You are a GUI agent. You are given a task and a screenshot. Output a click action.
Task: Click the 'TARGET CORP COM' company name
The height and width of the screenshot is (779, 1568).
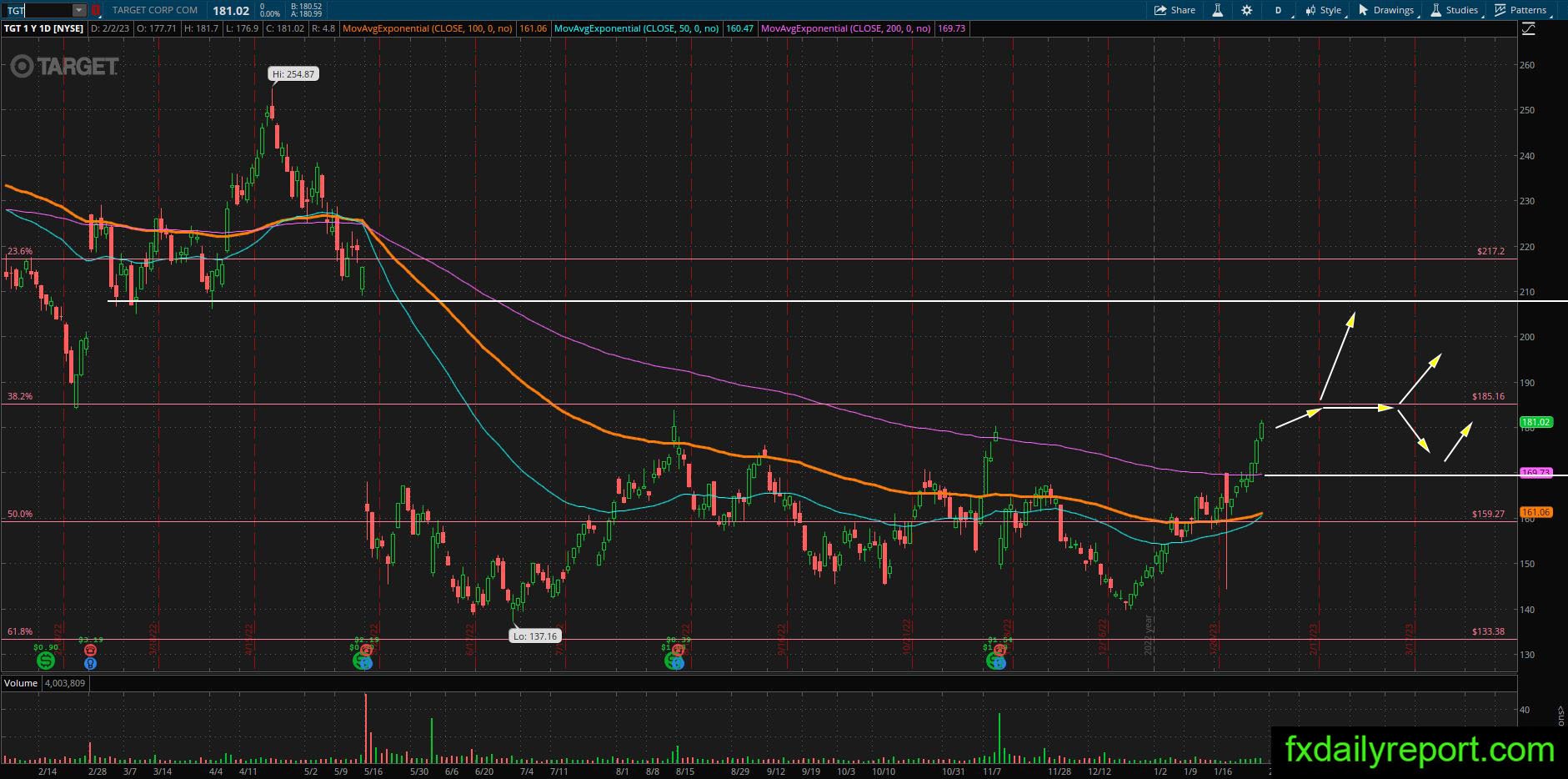coord(155,10)
